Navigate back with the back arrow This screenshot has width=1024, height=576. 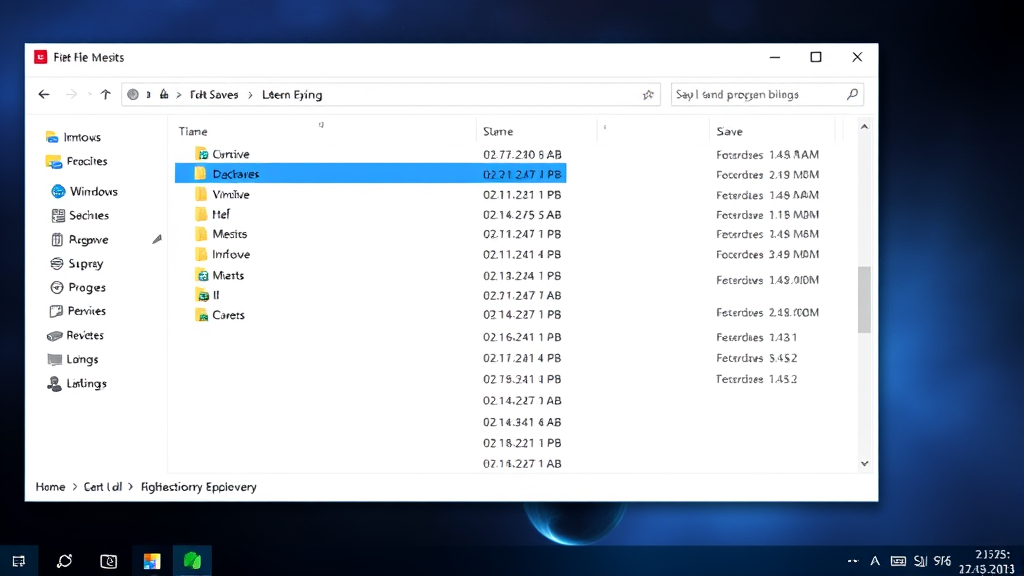pos(43,94)
